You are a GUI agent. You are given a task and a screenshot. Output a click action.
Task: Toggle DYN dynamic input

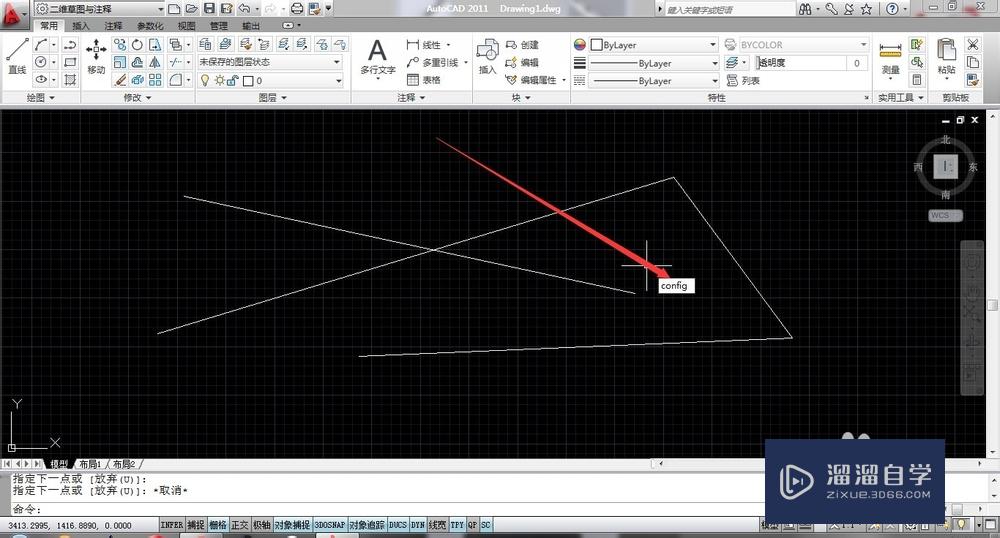418,525
